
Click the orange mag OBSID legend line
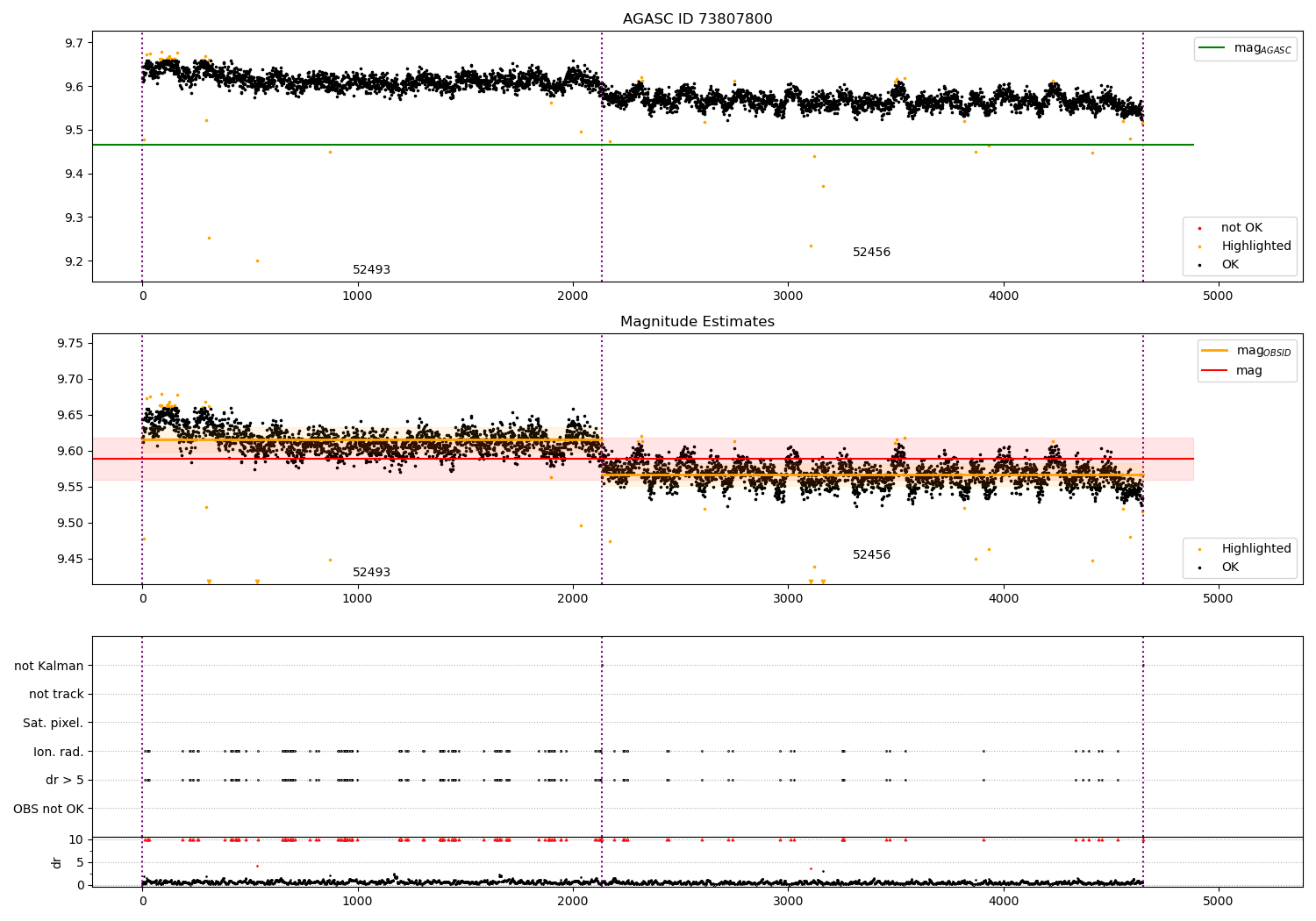click(x=1215, y=351)
